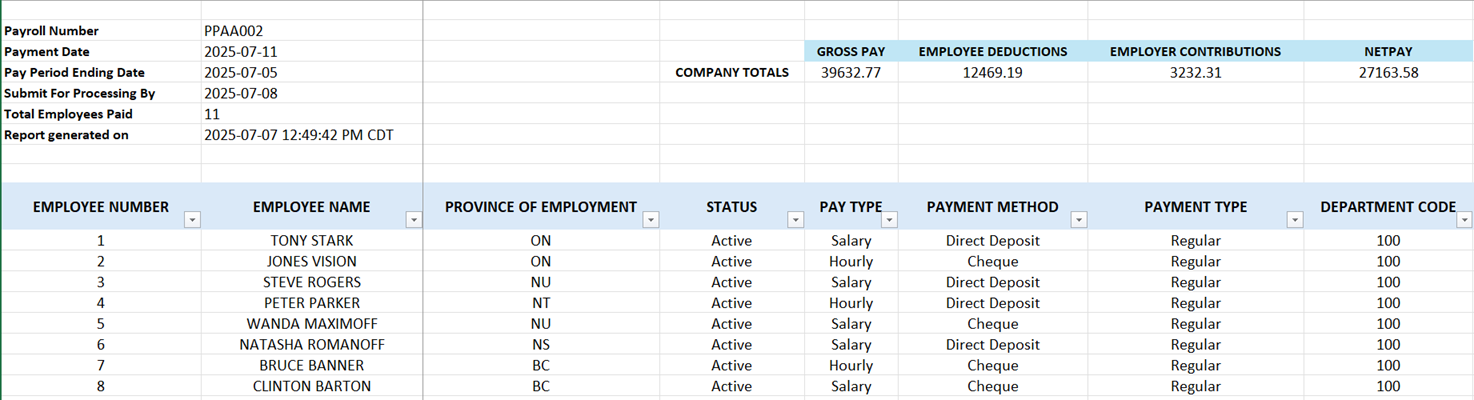Expand the Pay Type filter arrow
Viewport: 1474px width, 400px height.
tap(889, 220)
